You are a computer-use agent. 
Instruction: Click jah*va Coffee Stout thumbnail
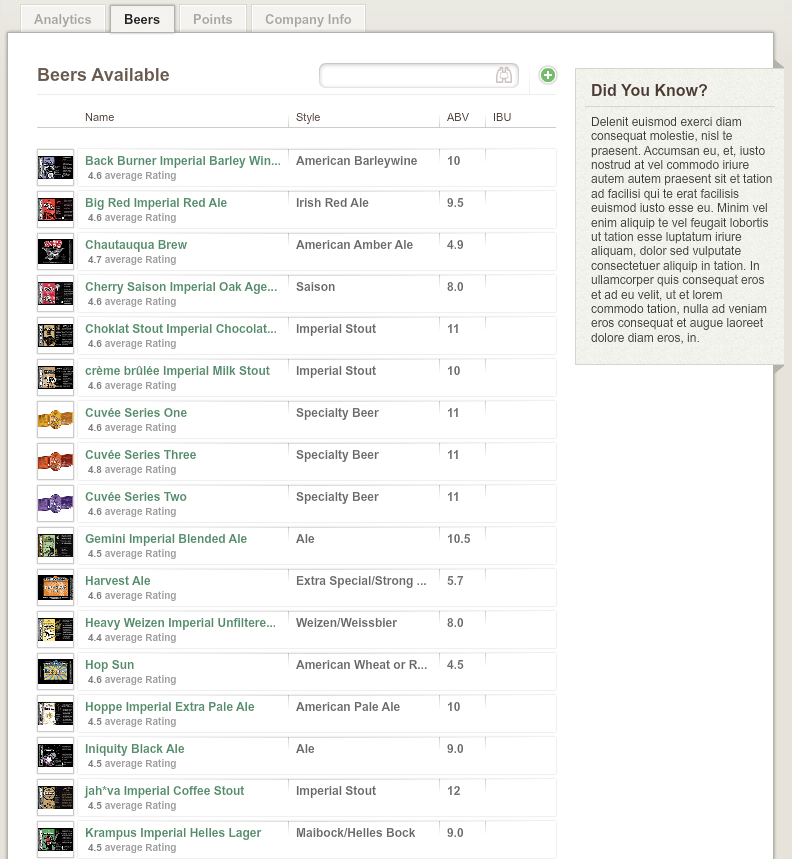55,798
